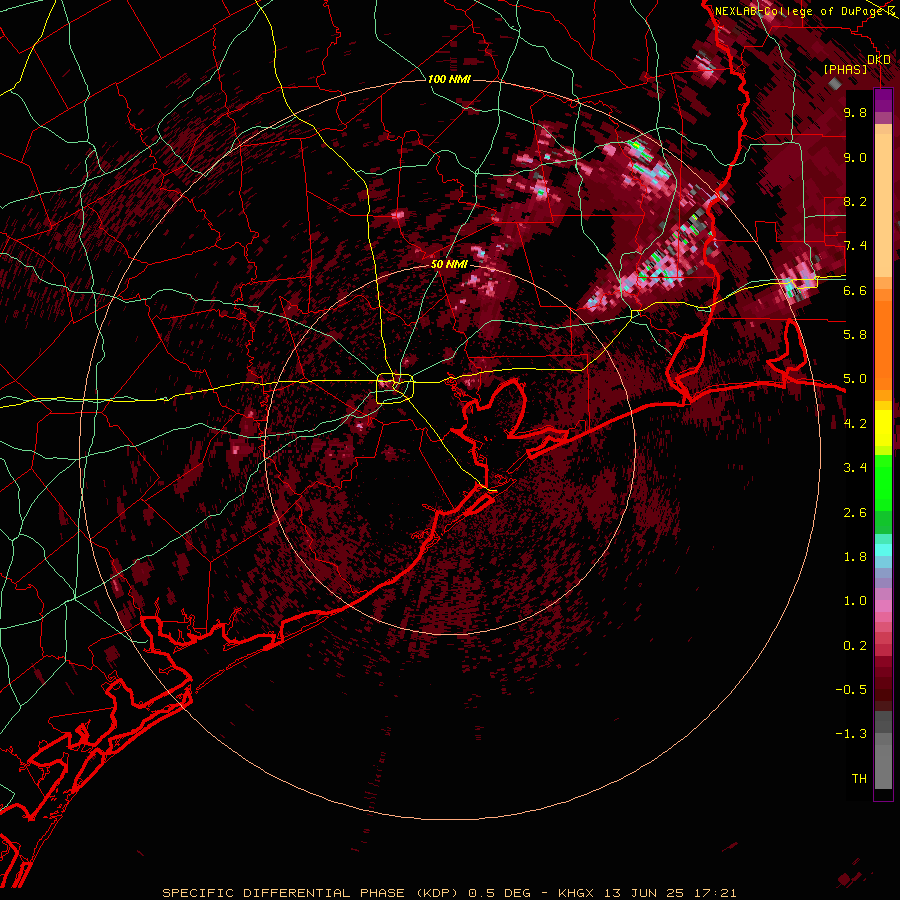Click the Specific Differential Phase KHGX caption
900x900 pixels.
point(449,893)
